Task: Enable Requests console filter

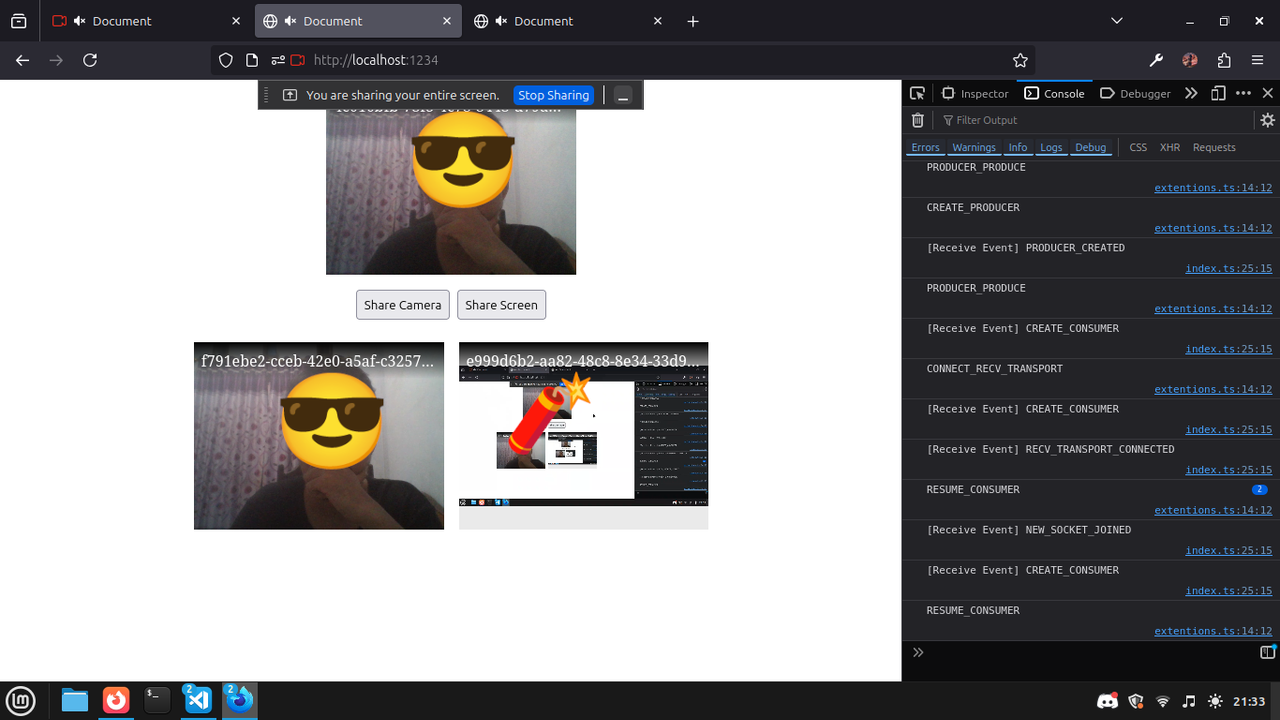Action: 1214,147
